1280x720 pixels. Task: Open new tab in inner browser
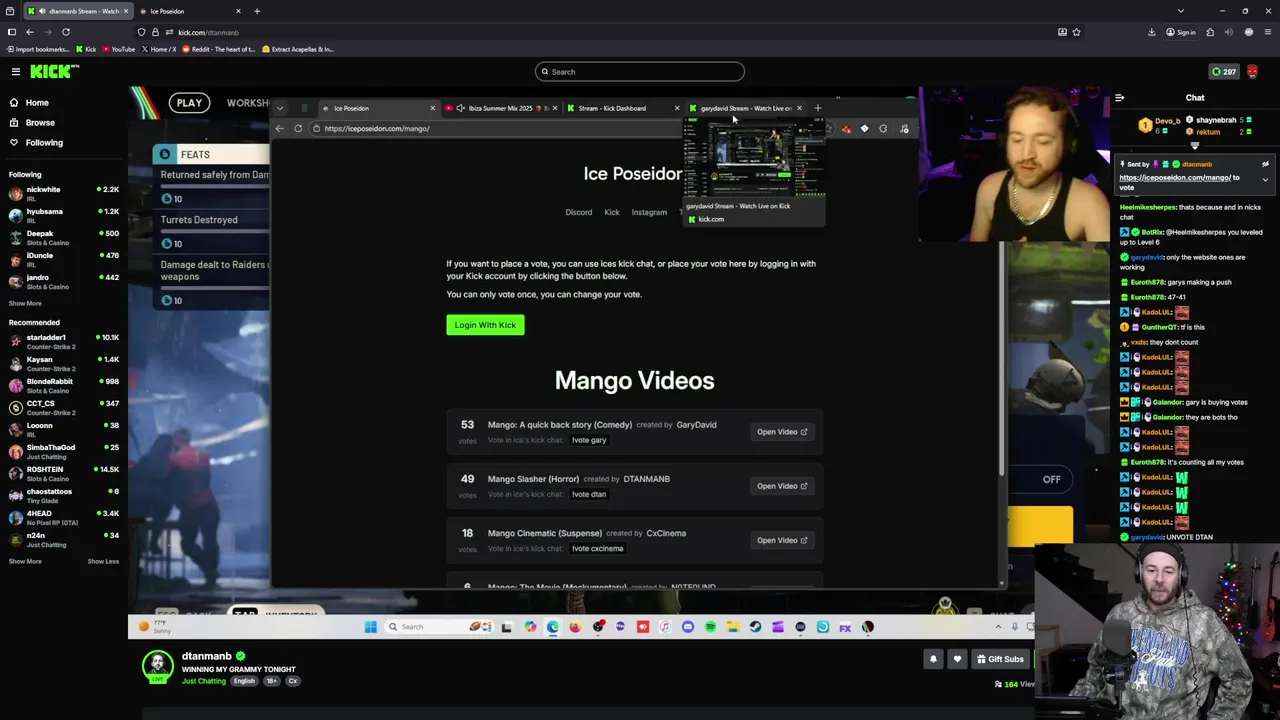[817, 108]
